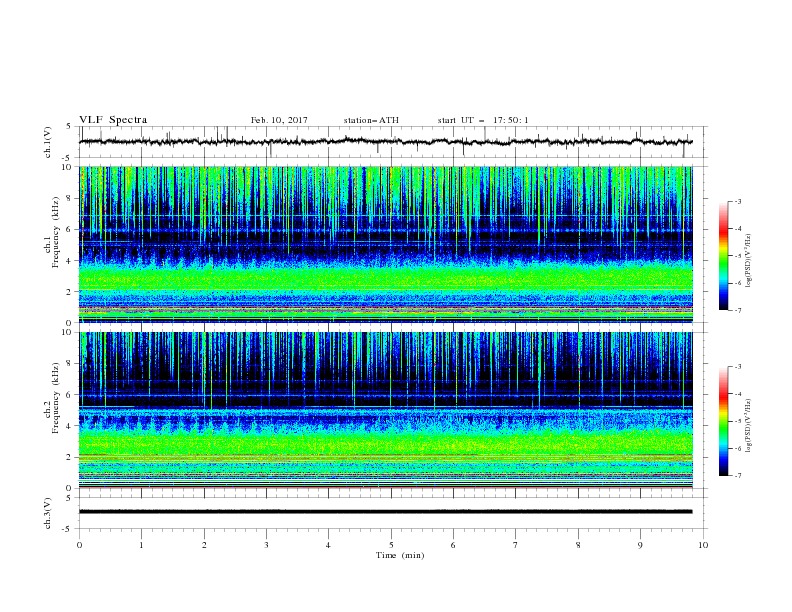The width and height of the screenshot is (792, 612).
Task: Click the "-5" tick of ch.3(V) axis
Action: tap(68, 529)
